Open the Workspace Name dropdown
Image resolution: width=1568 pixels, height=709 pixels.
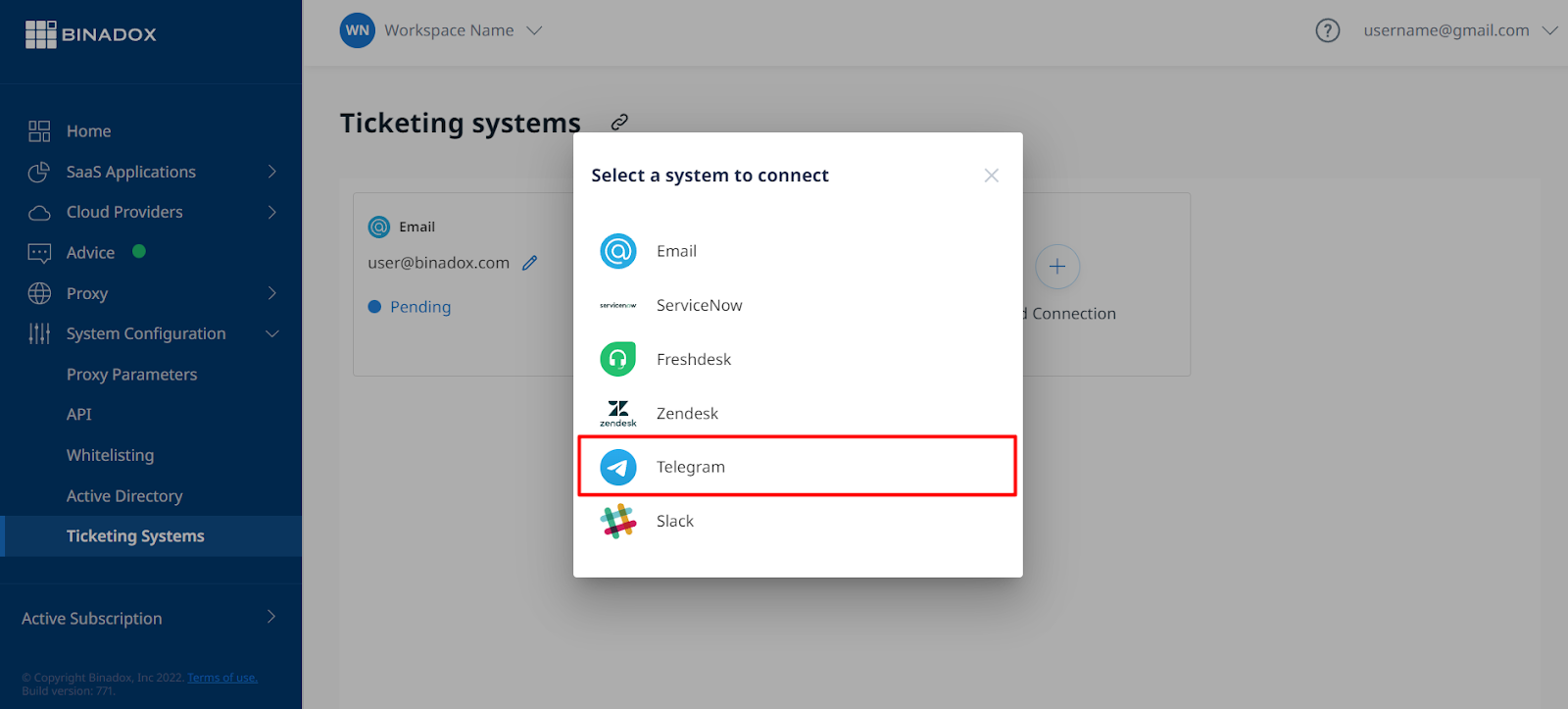pyautogui.click(x=463, y=30)
